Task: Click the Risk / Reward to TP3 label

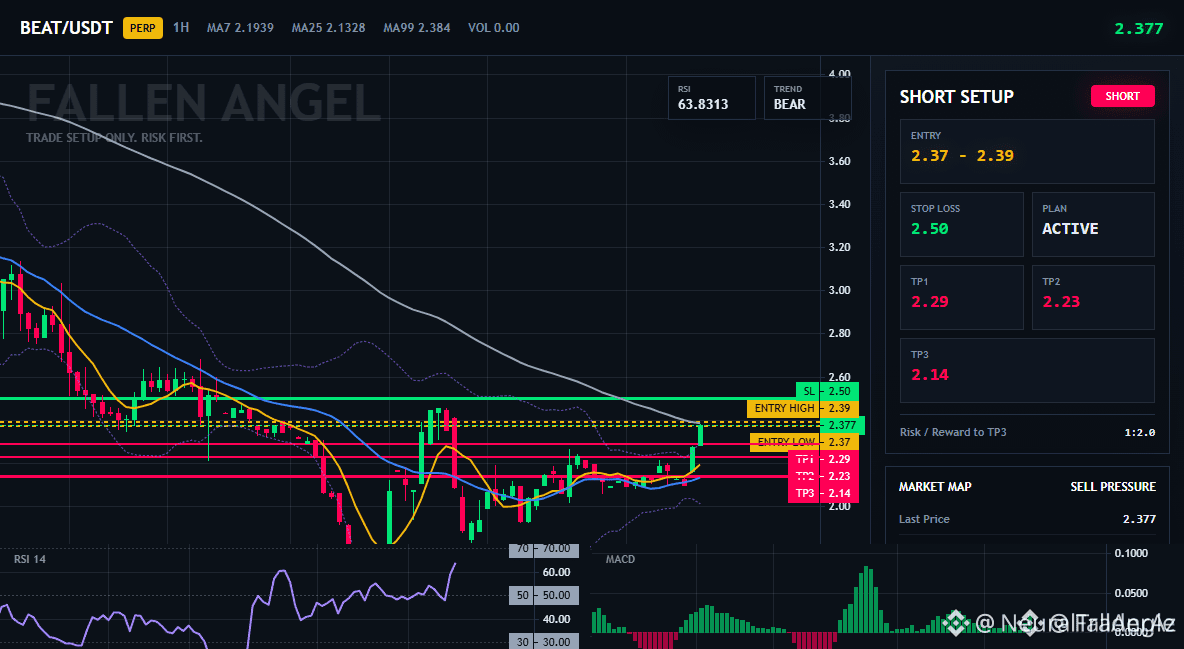Action: pyautogui.click(x=952, y=432)
